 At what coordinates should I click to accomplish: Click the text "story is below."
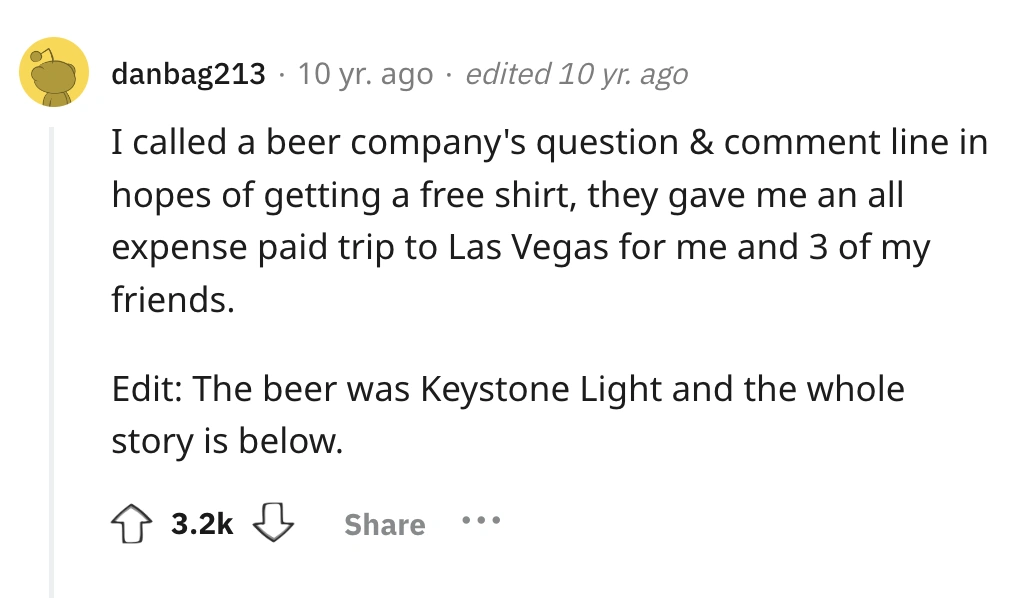[227, 440]
